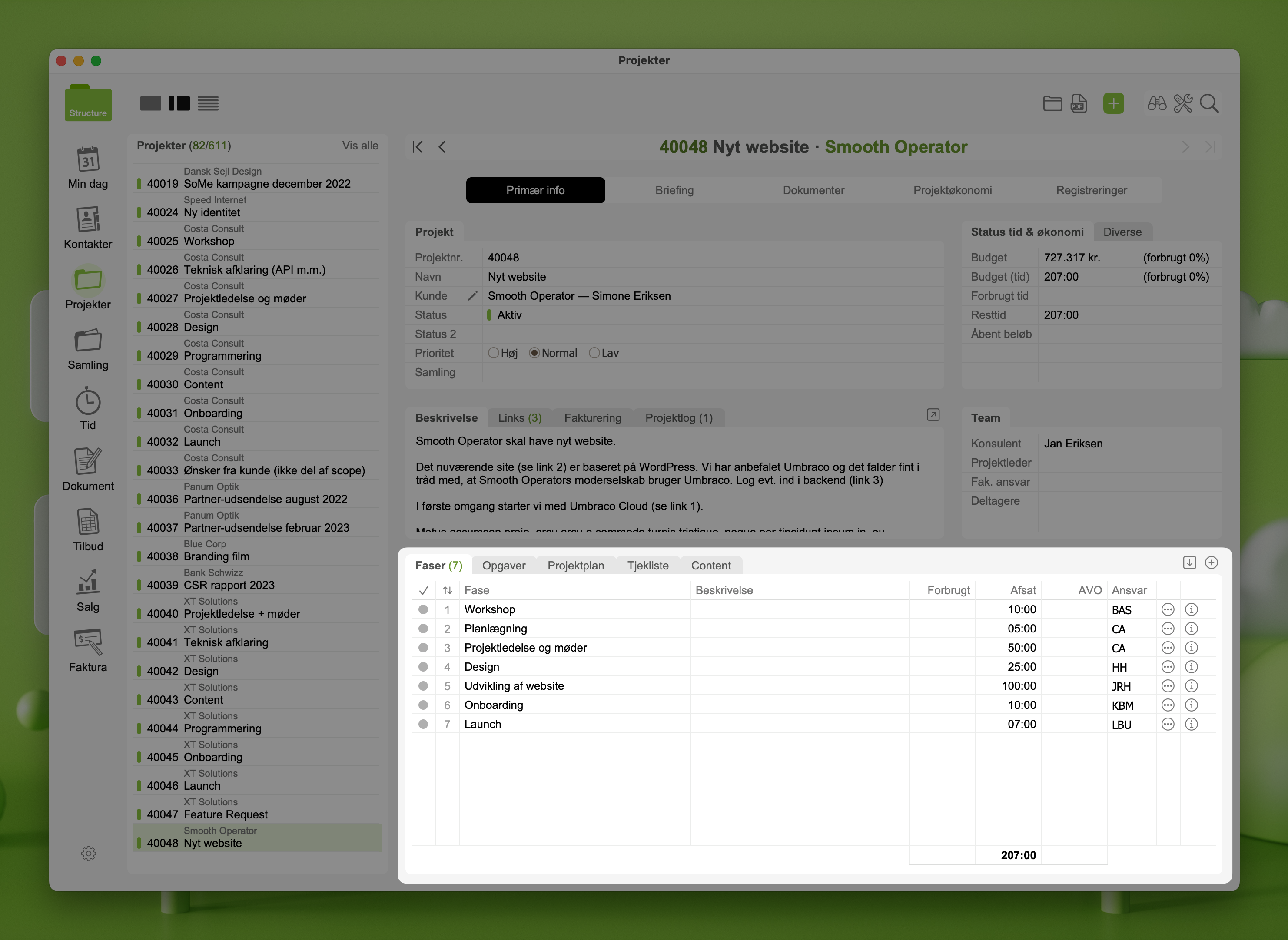Screen dimensions: 1288x940
Task: Open the Opgaver tab
Action: pos(504,566)
